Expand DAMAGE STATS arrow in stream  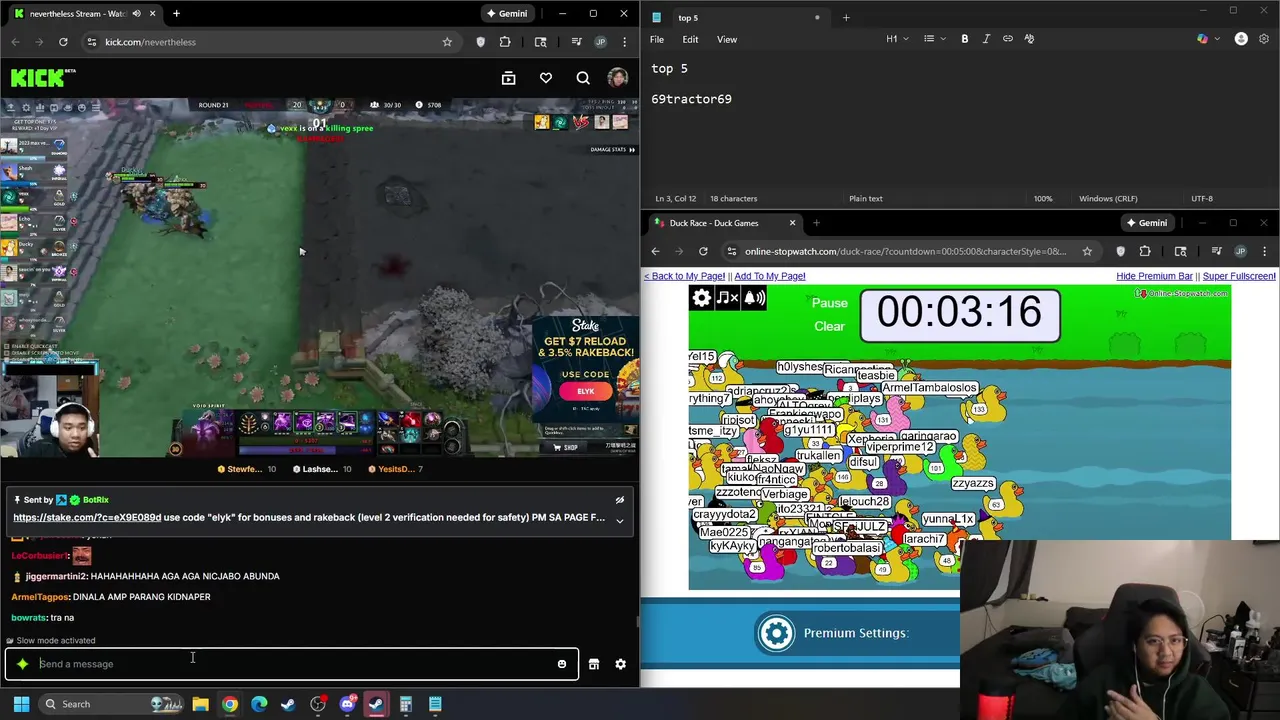click(631, 150)
